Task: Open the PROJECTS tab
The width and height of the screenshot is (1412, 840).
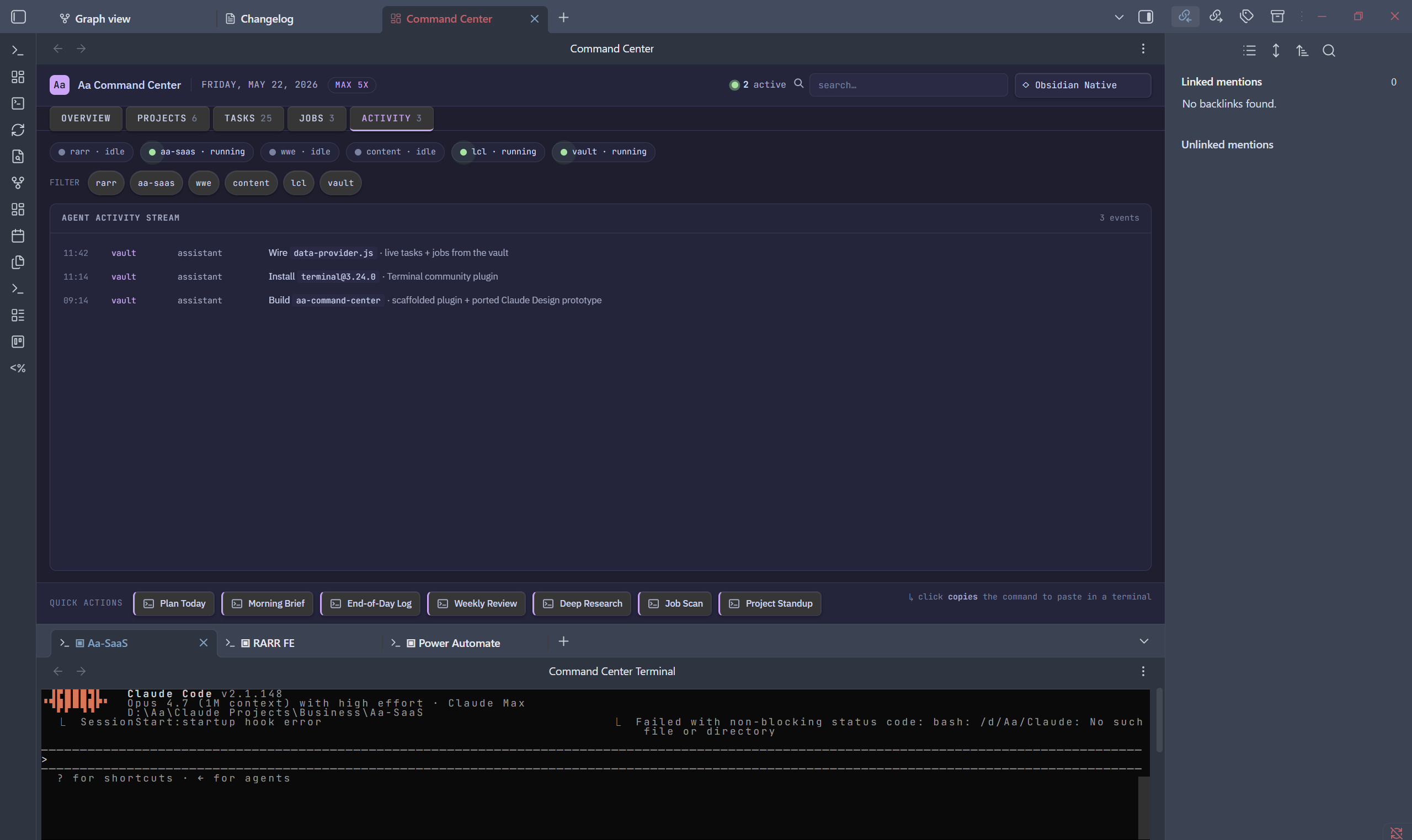Action: (167, 118)
